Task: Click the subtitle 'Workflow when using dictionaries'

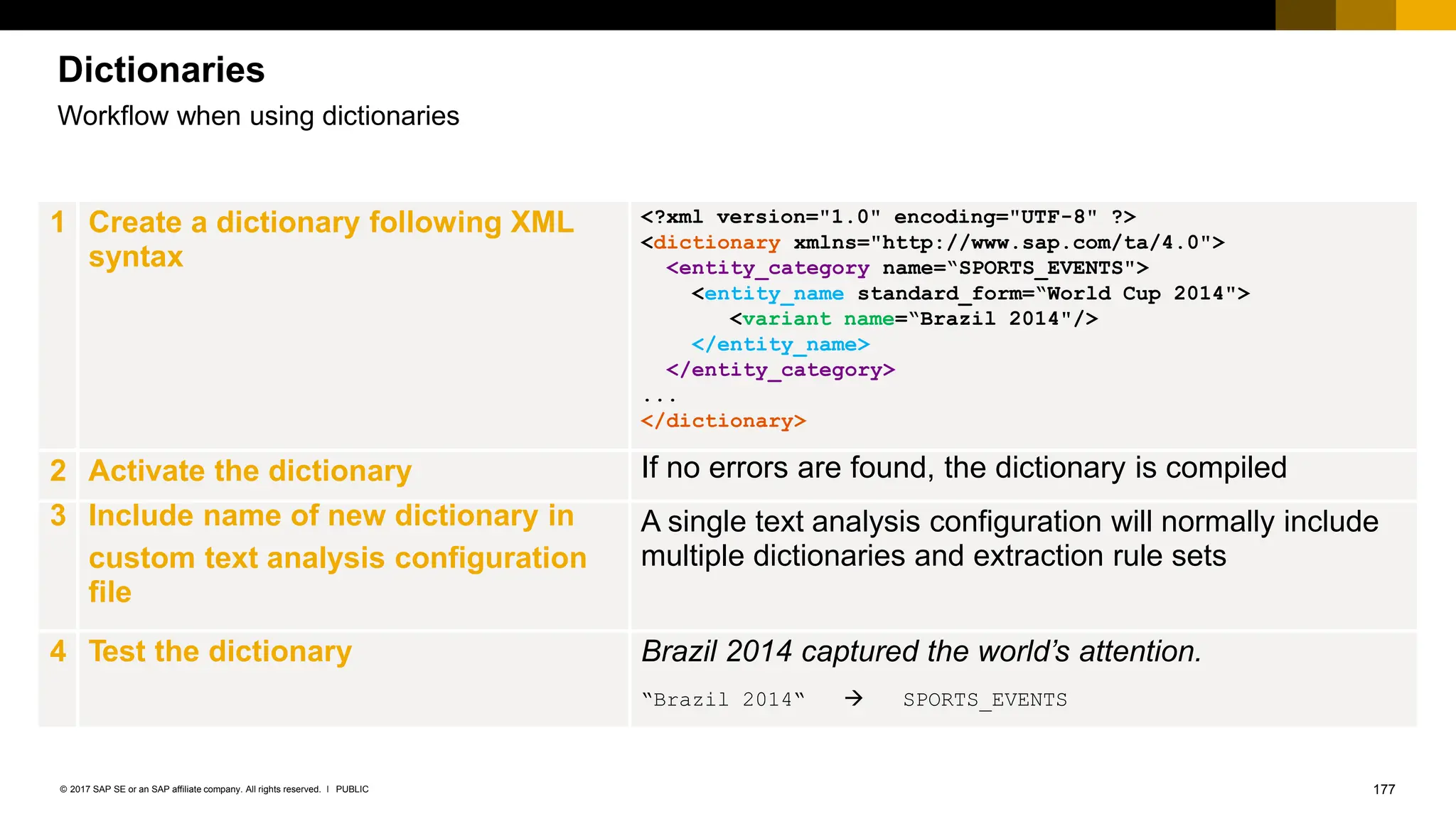Action: (x=259, y=116)
